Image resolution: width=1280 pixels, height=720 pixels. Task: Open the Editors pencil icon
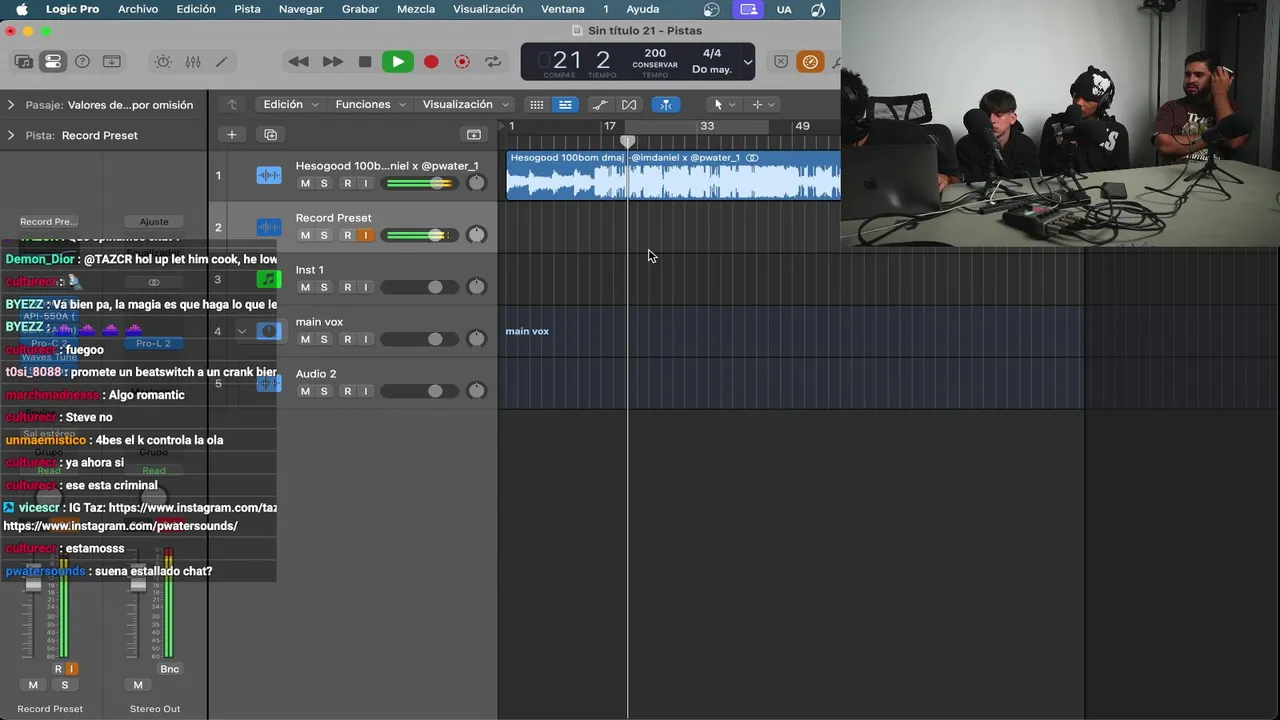coord(221,62)
